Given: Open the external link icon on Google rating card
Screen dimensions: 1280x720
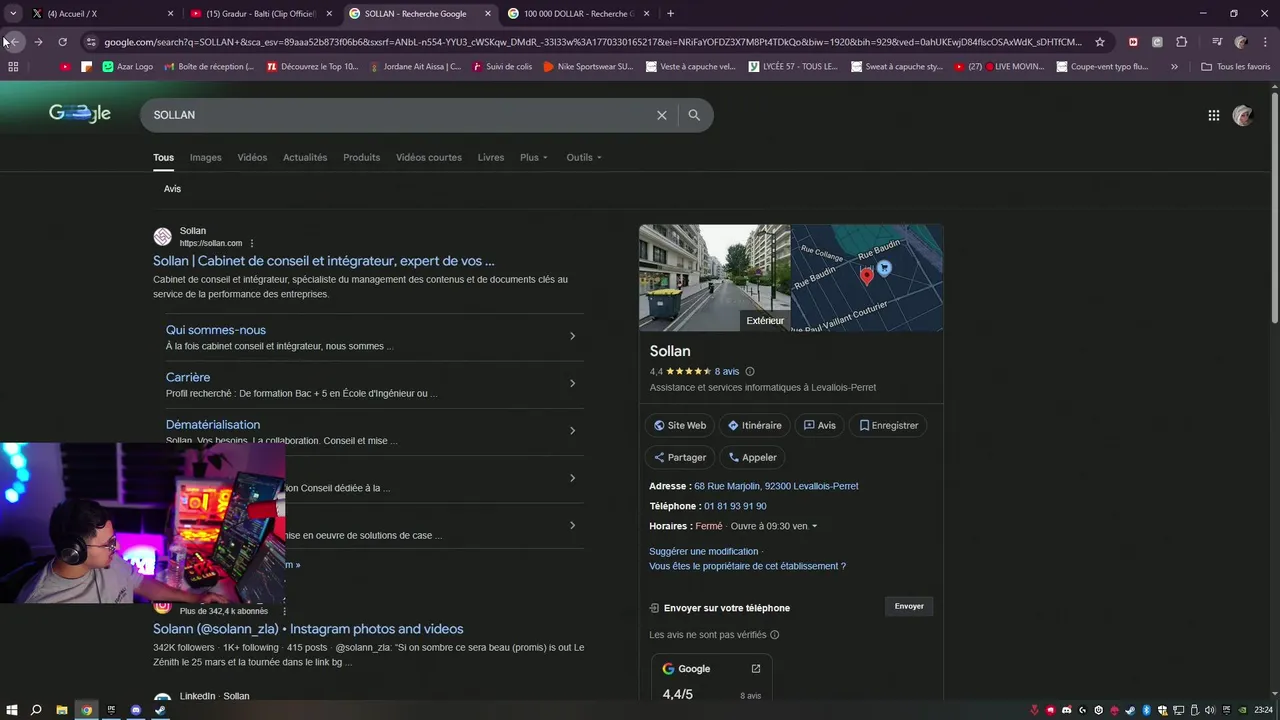Looking at the screenshot, I should coord(756,669).
